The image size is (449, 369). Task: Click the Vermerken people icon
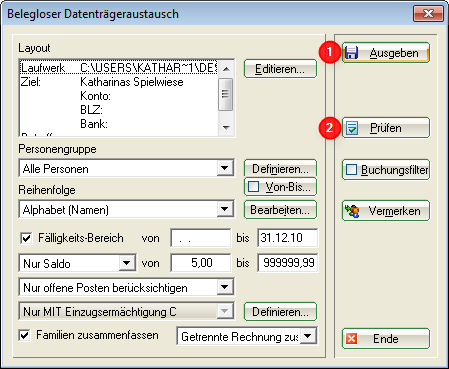pyautogui.click(x=352, y=211)
